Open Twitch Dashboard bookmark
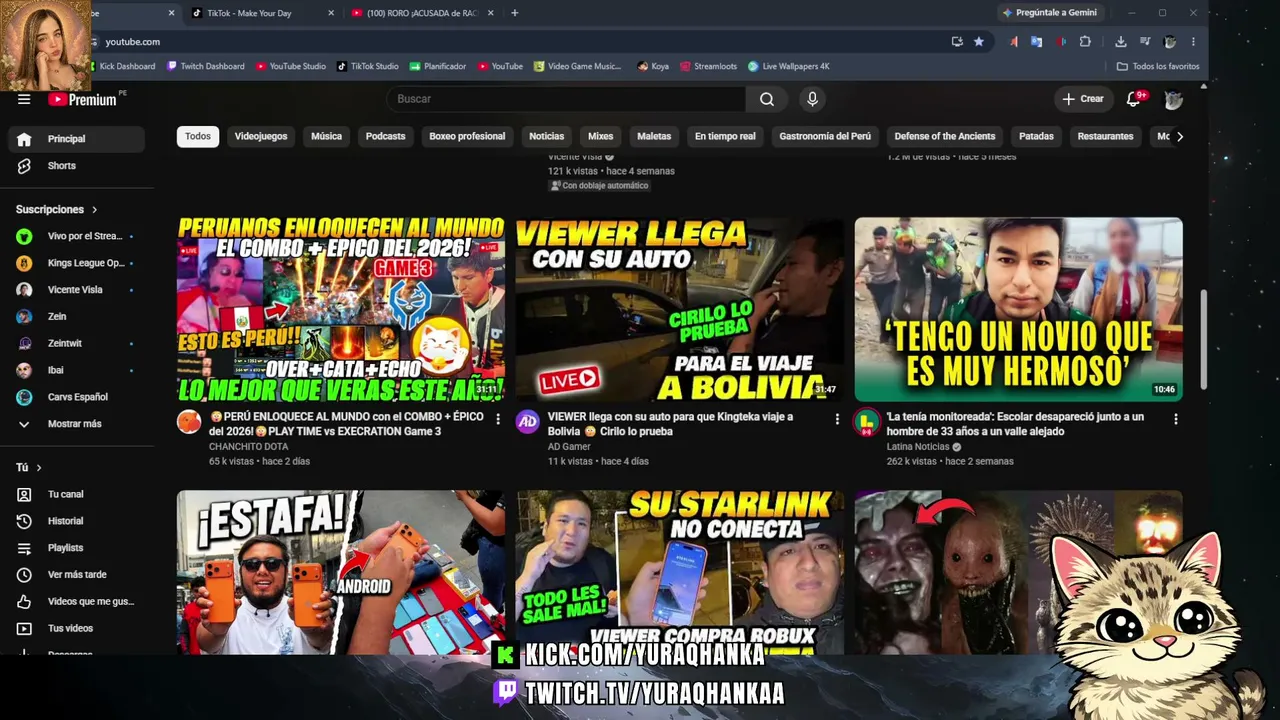The width and height of the screenshot is (1280, 720). coord(206,66)
